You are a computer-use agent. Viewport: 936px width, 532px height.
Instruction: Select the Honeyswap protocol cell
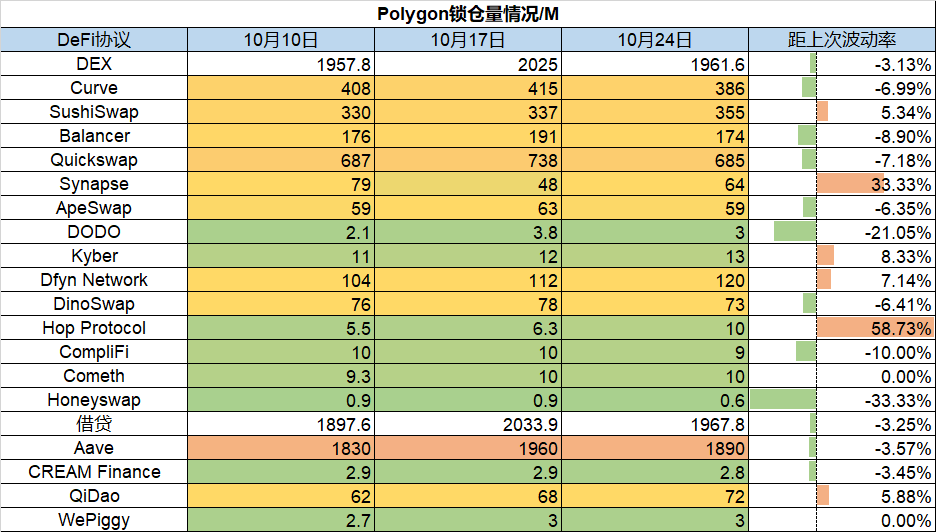94,399
